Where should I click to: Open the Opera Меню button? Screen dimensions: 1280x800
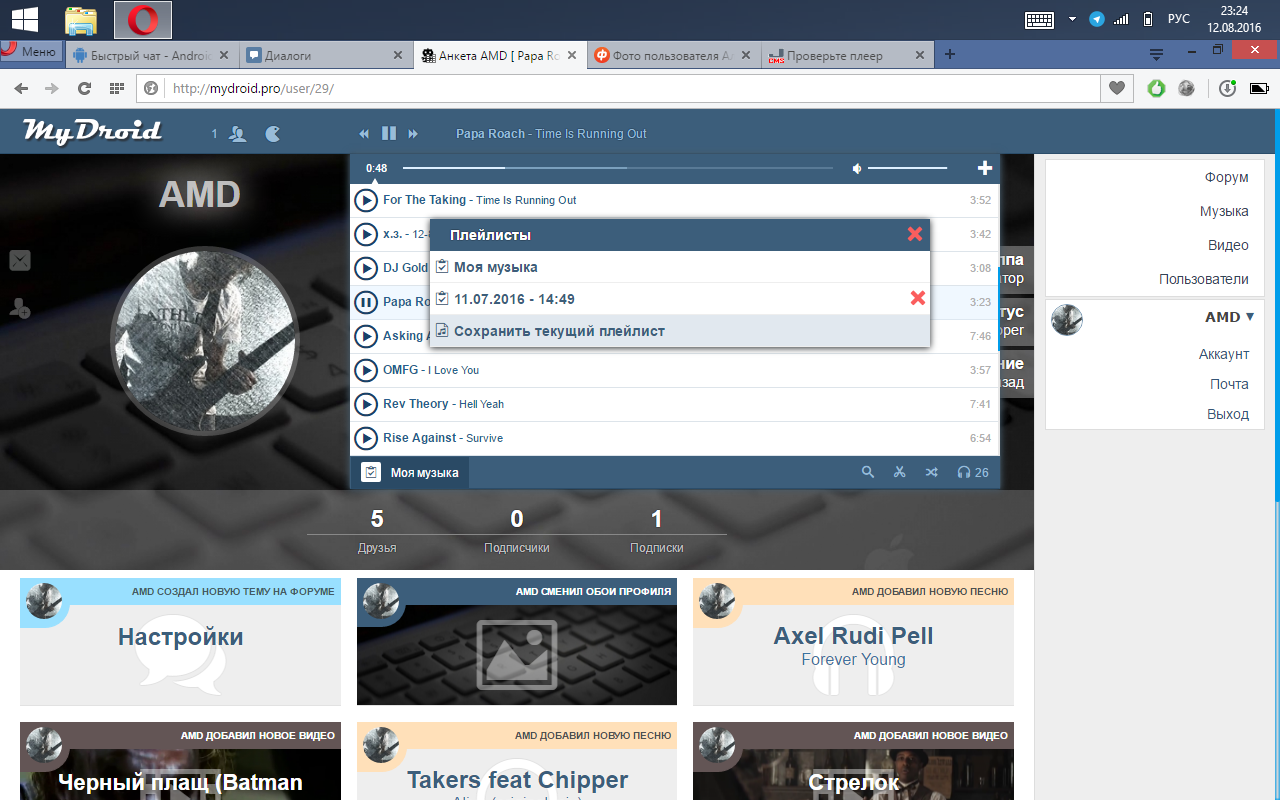point(31,52)
